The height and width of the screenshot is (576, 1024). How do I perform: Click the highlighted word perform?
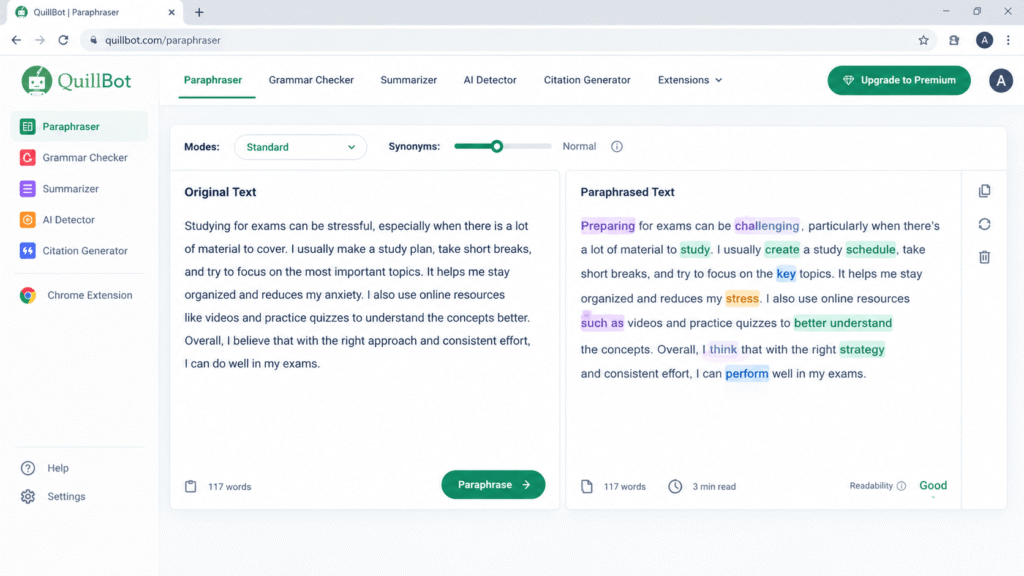click(746, 374)
